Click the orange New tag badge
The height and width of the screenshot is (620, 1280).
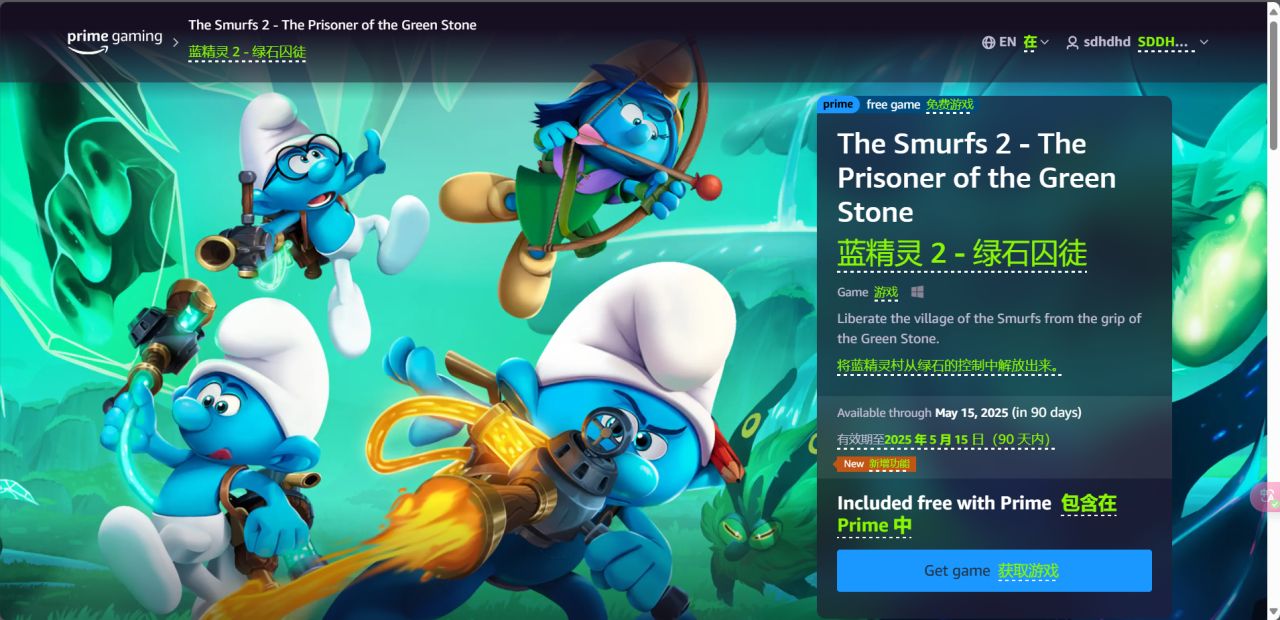[x=875, y=464]
